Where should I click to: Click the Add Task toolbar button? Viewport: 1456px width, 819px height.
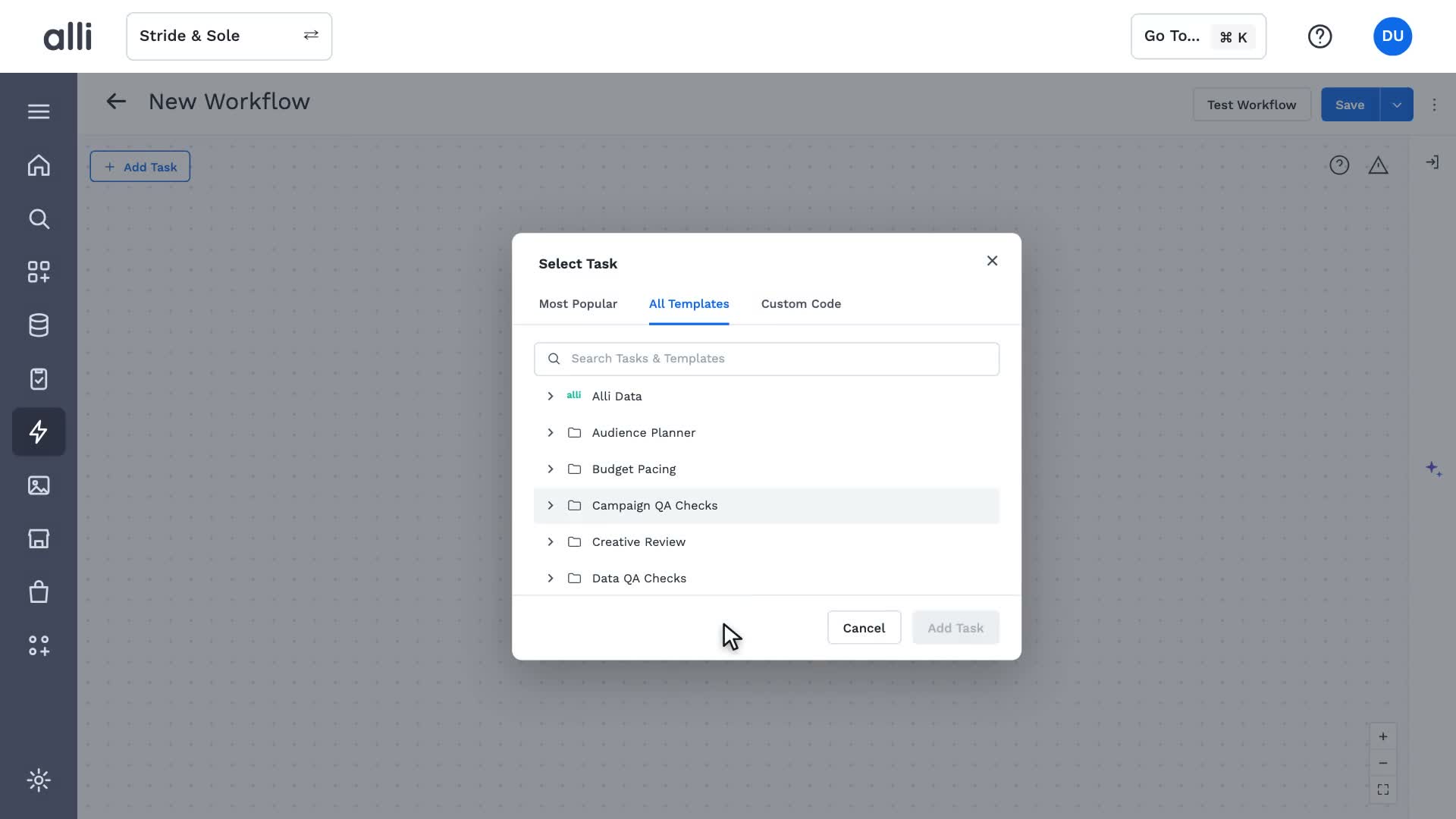[140, 167]
